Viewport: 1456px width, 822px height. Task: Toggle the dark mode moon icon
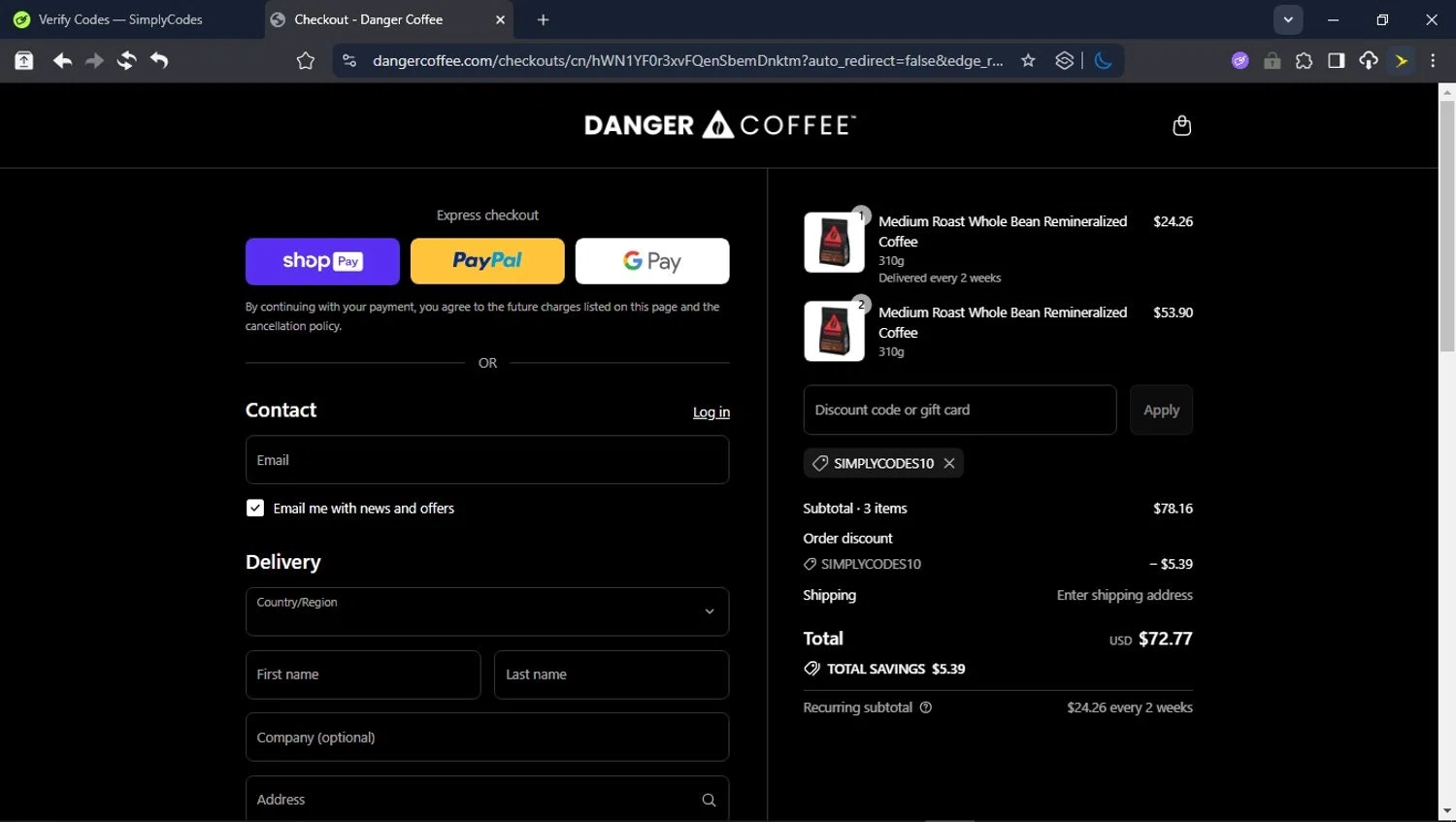pyautogui.click(x=1103, y=60)
